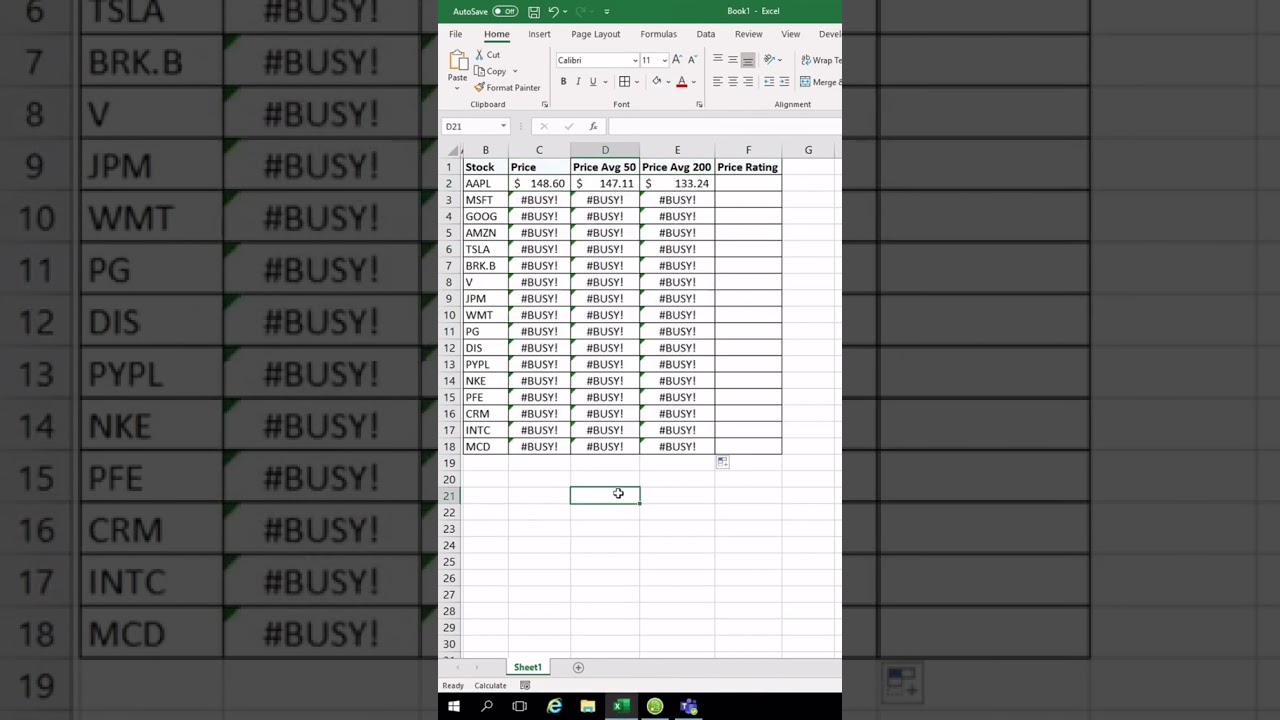
Task: Click Increase Indent icon
Action: [784, 82]
